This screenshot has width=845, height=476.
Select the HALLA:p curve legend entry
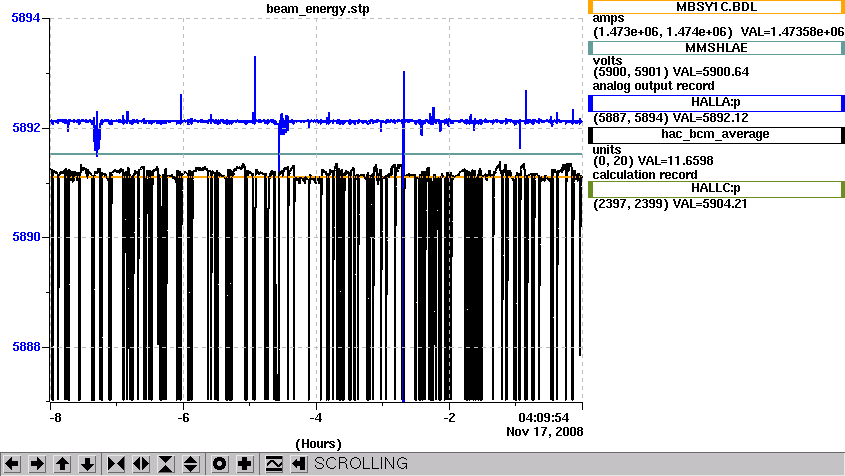(716, 102)
